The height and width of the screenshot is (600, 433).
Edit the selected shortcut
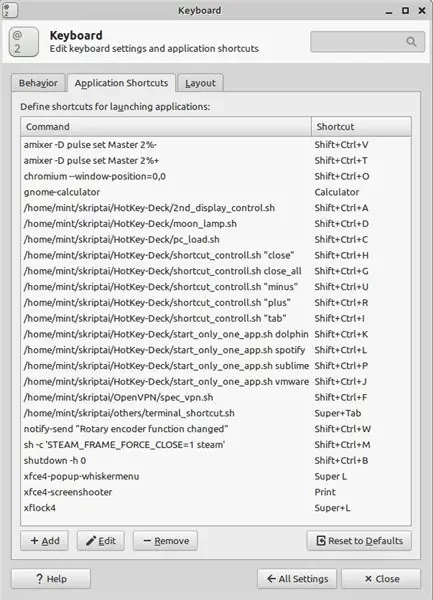click(x=101, y=541)
